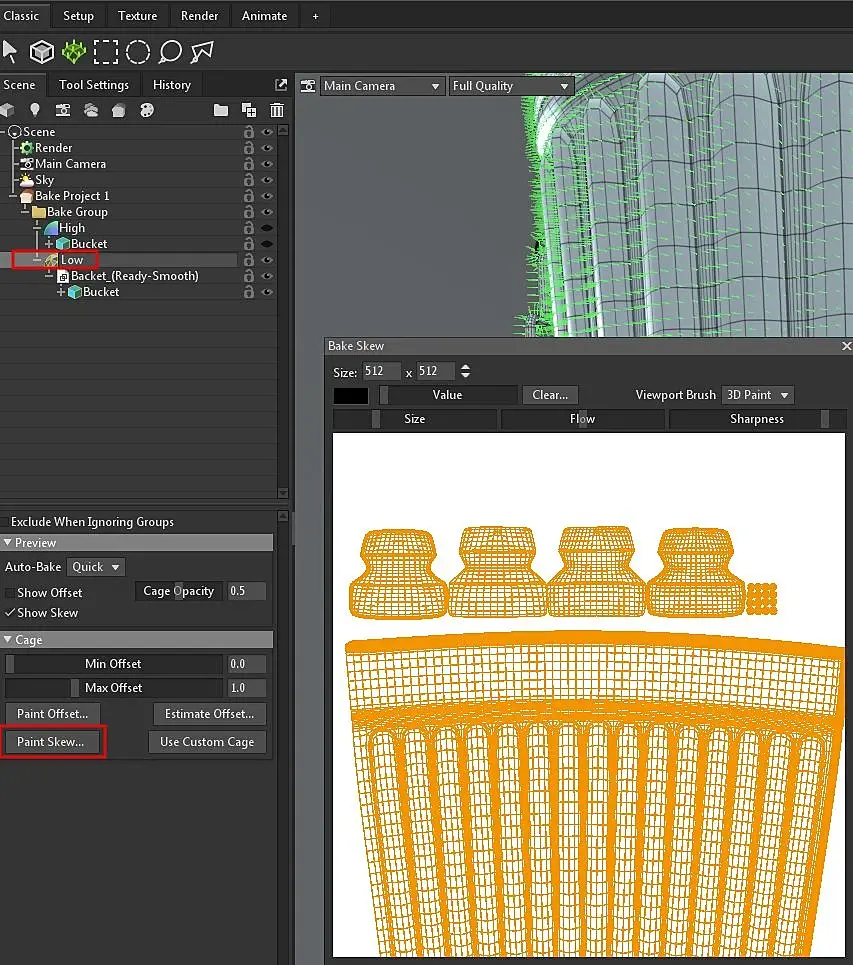This screenshot has height=965, width=853.
Task: Switch to the Tool Settings tab
Action: coord(94,85)
